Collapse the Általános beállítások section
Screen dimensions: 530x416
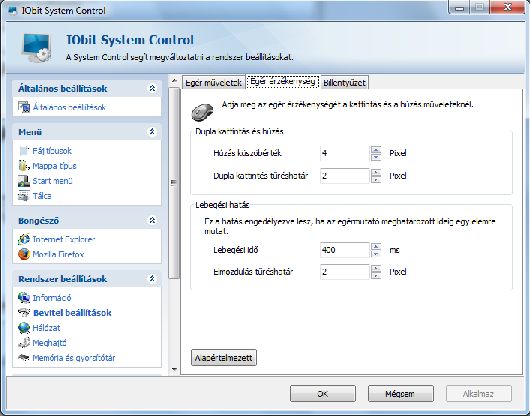(x=152, y=88)
